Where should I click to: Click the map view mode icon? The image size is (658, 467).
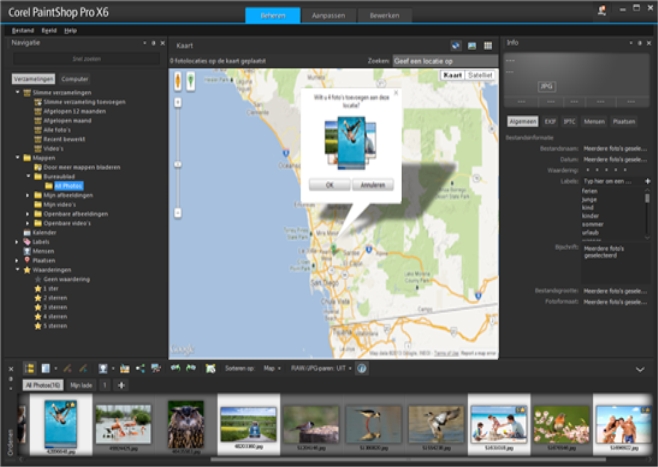click(456, 45)
